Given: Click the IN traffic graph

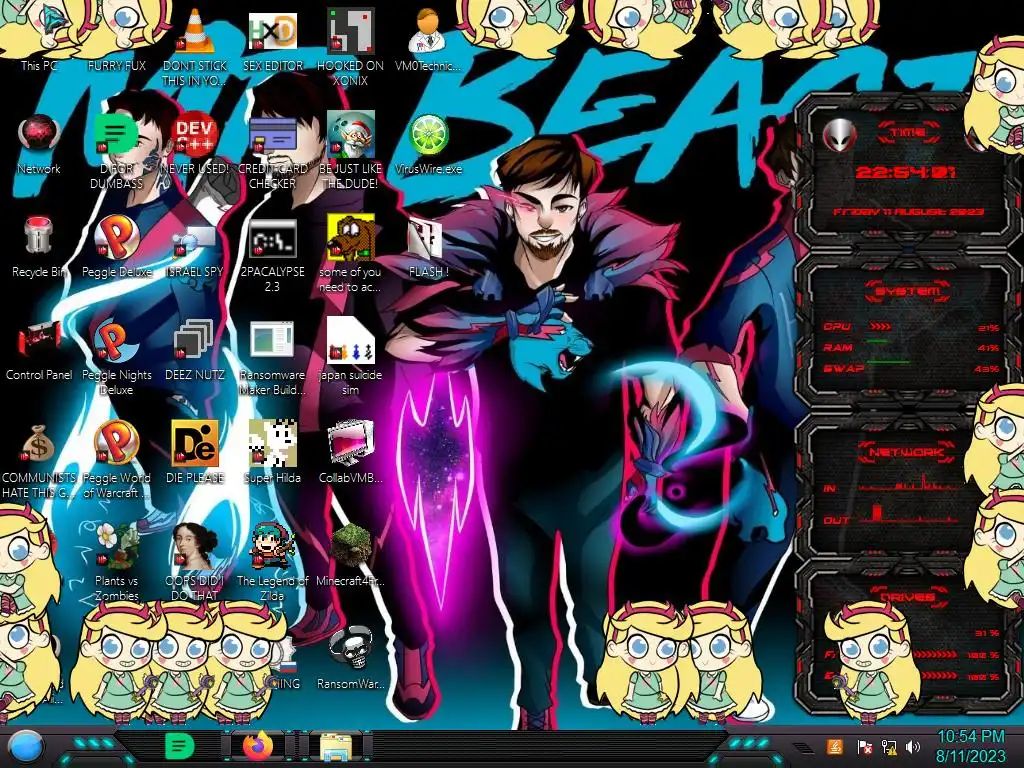Looking at the screenshot, I should point(909,483).
